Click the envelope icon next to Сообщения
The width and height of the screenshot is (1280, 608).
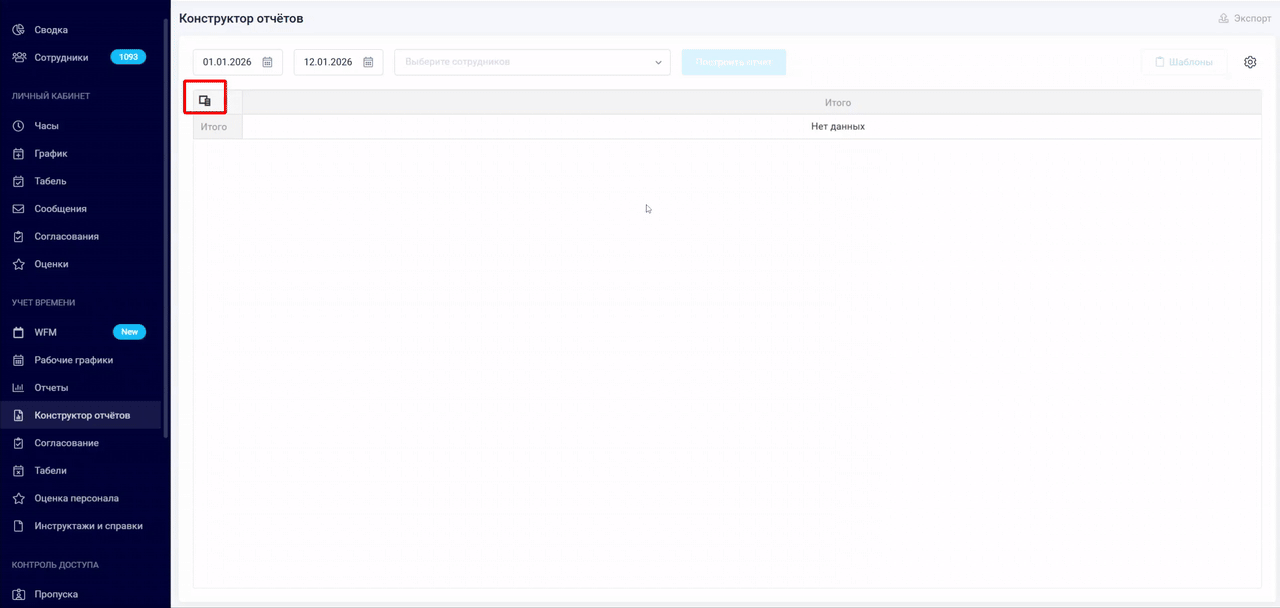pos(18,209)
